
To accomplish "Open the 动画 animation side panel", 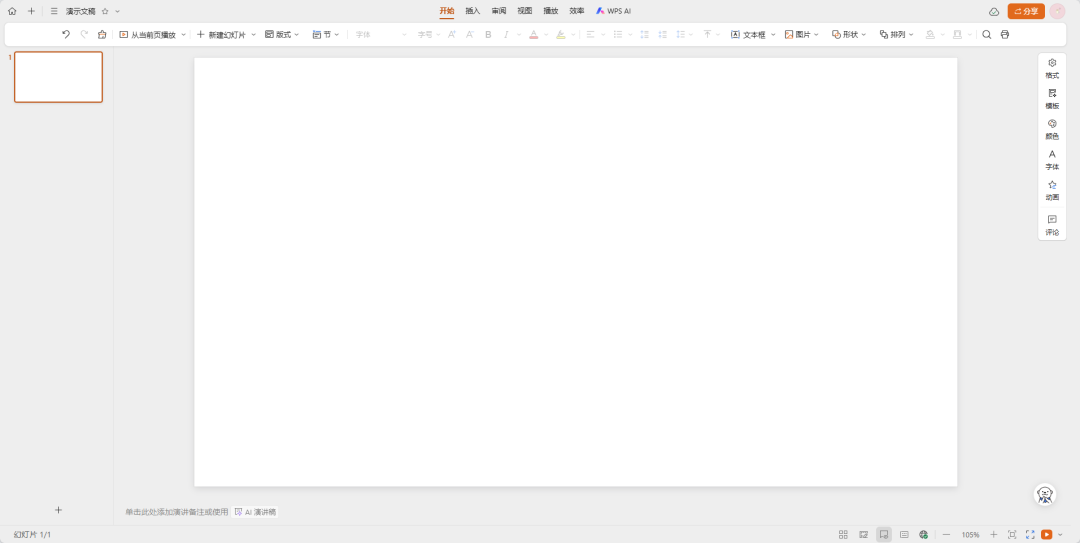I will [x=1052, y=190].
